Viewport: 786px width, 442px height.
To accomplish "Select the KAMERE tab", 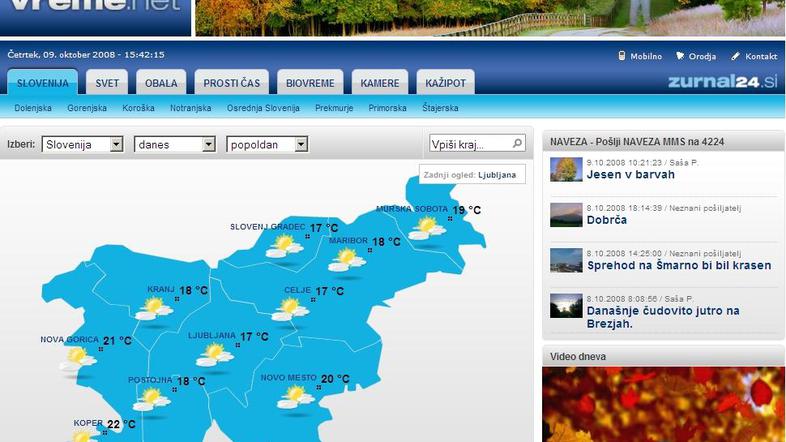I will click(x=379, y=82).
